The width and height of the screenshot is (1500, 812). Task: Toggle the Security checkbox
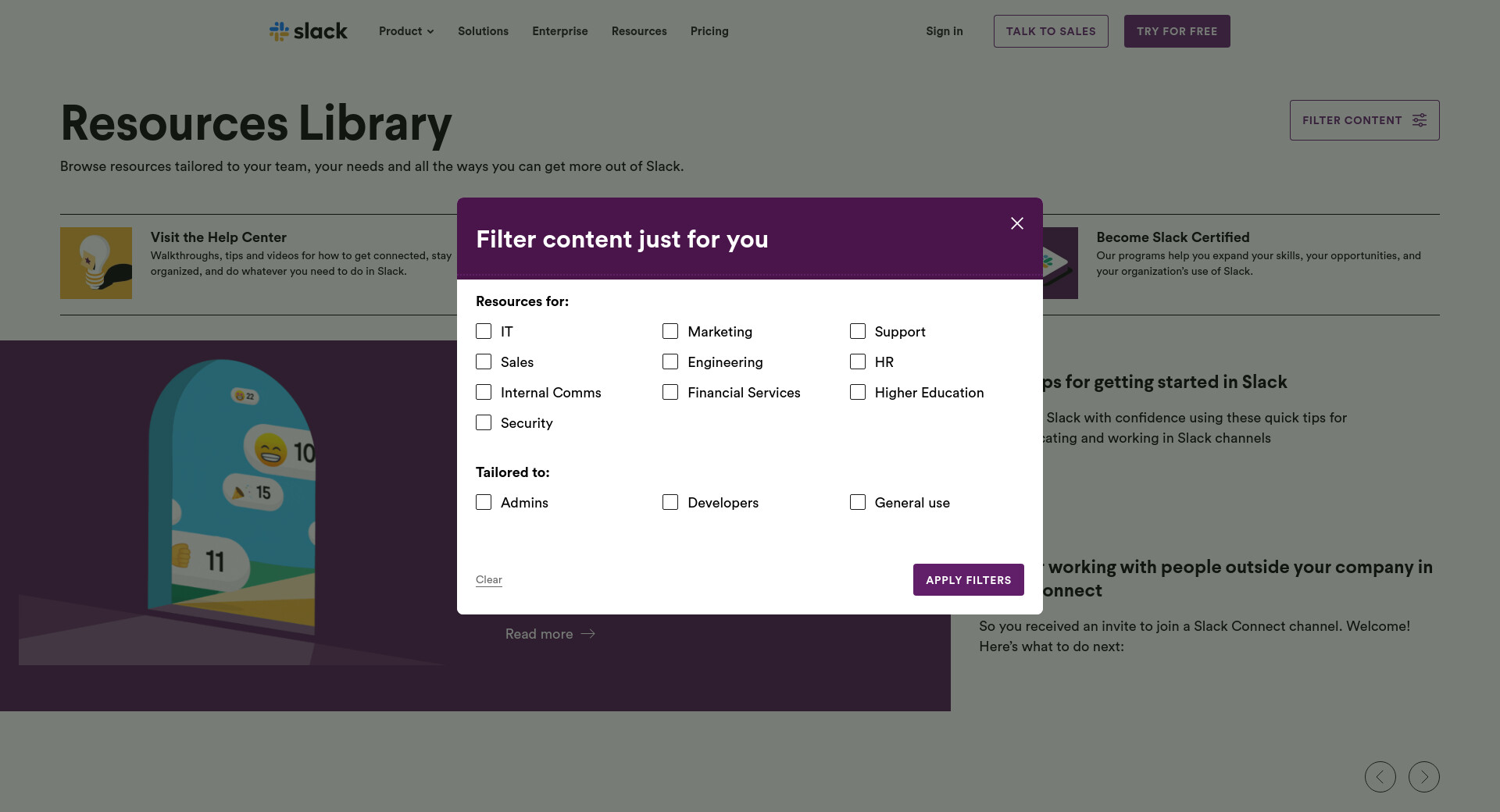(x=484, y=423)
